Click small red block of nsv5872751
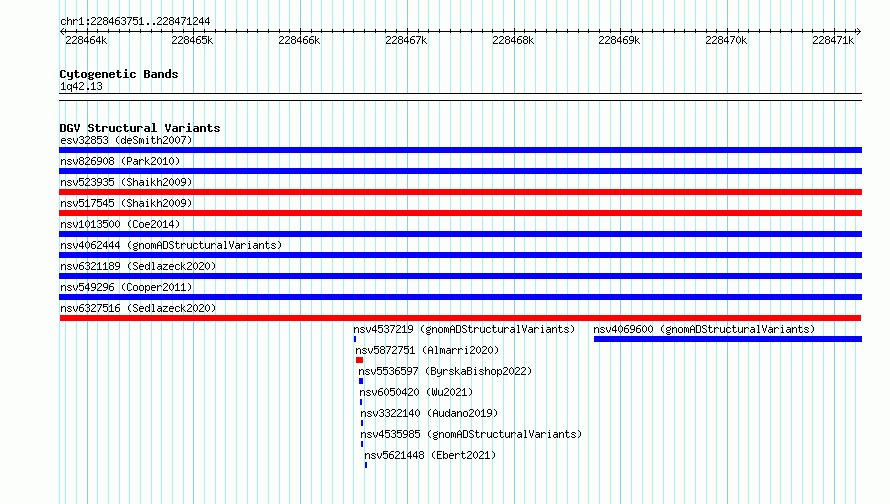The height and width of the screenshot is (504, 890). [x=359, y=360]
